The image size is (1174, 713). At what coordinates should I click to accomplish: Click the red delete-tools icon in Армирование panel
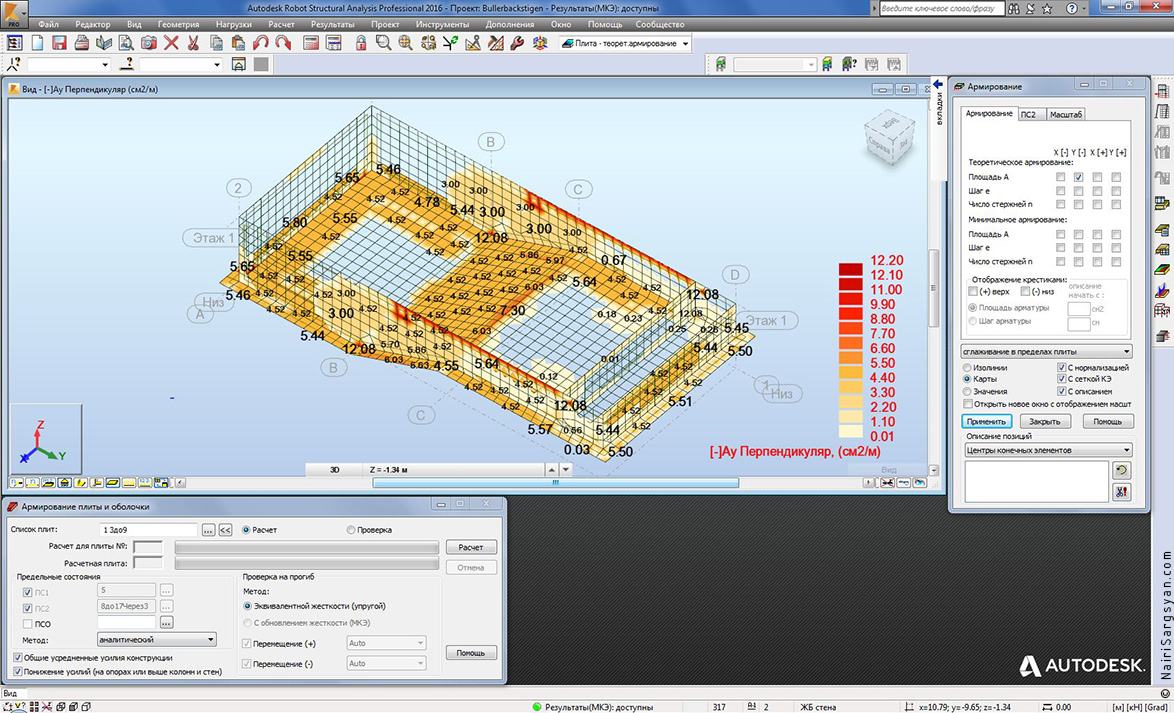click(x=1121, y=492)
